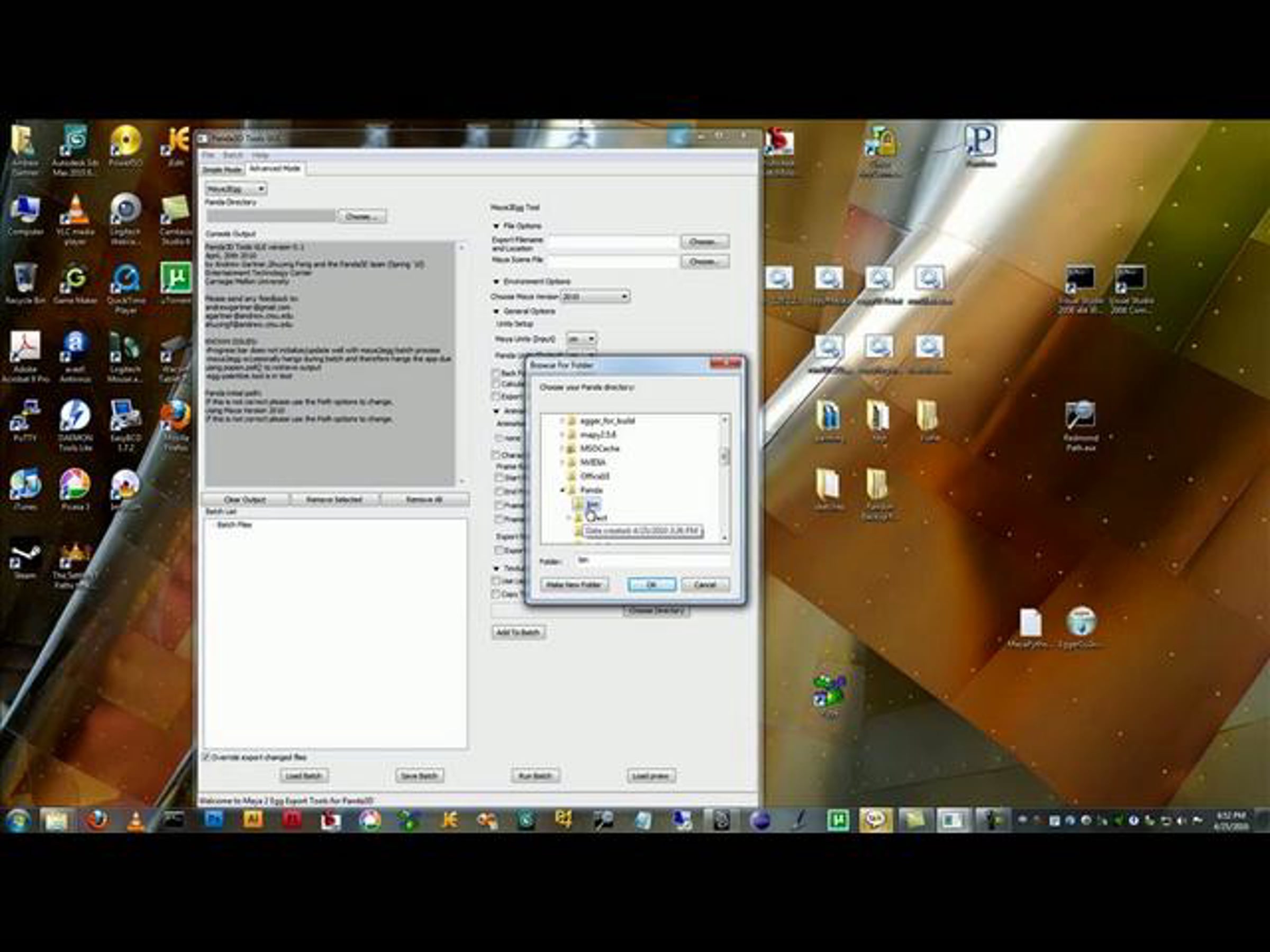
Task: Open the PowerISO desktop shortcut
Action: [126, 145]
